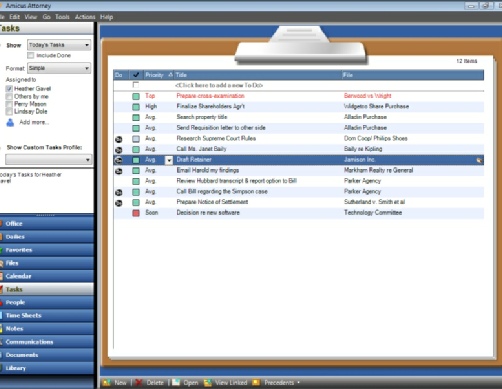
Task: Open the View menu
Action: tap(30, 17)
